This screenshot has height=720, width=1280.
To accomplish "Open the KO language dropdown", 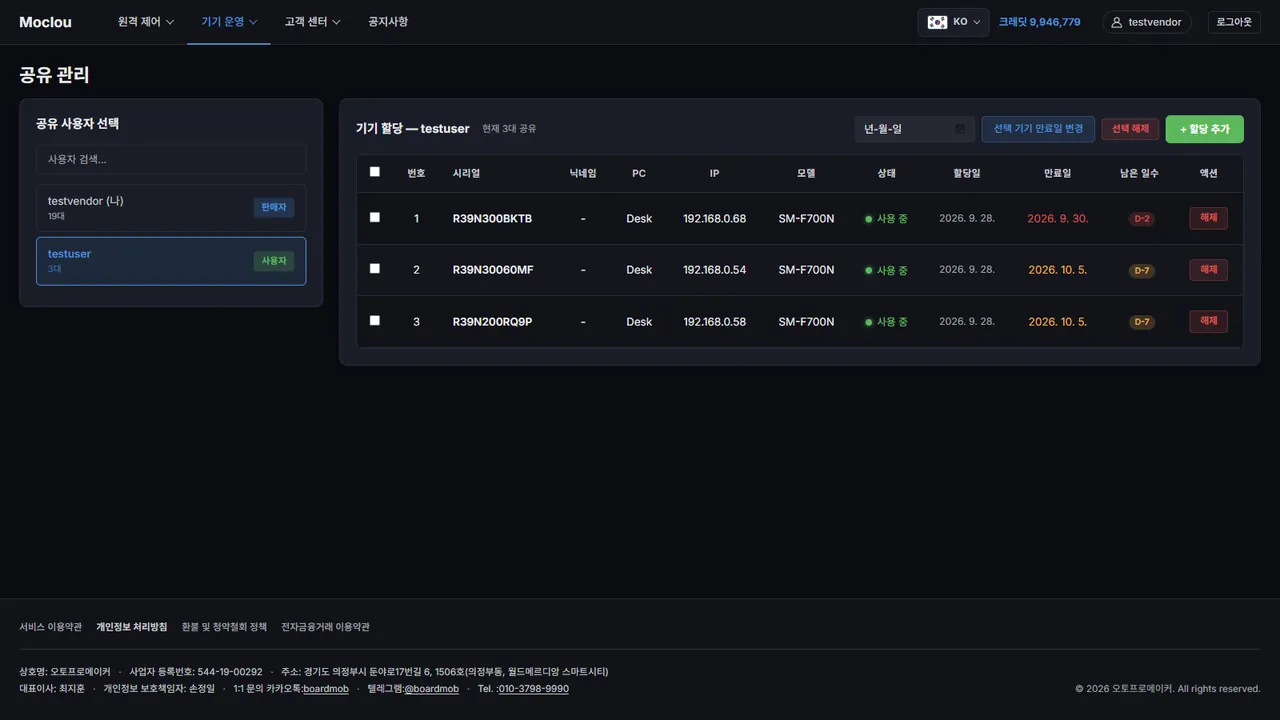I will click(953, 22).
